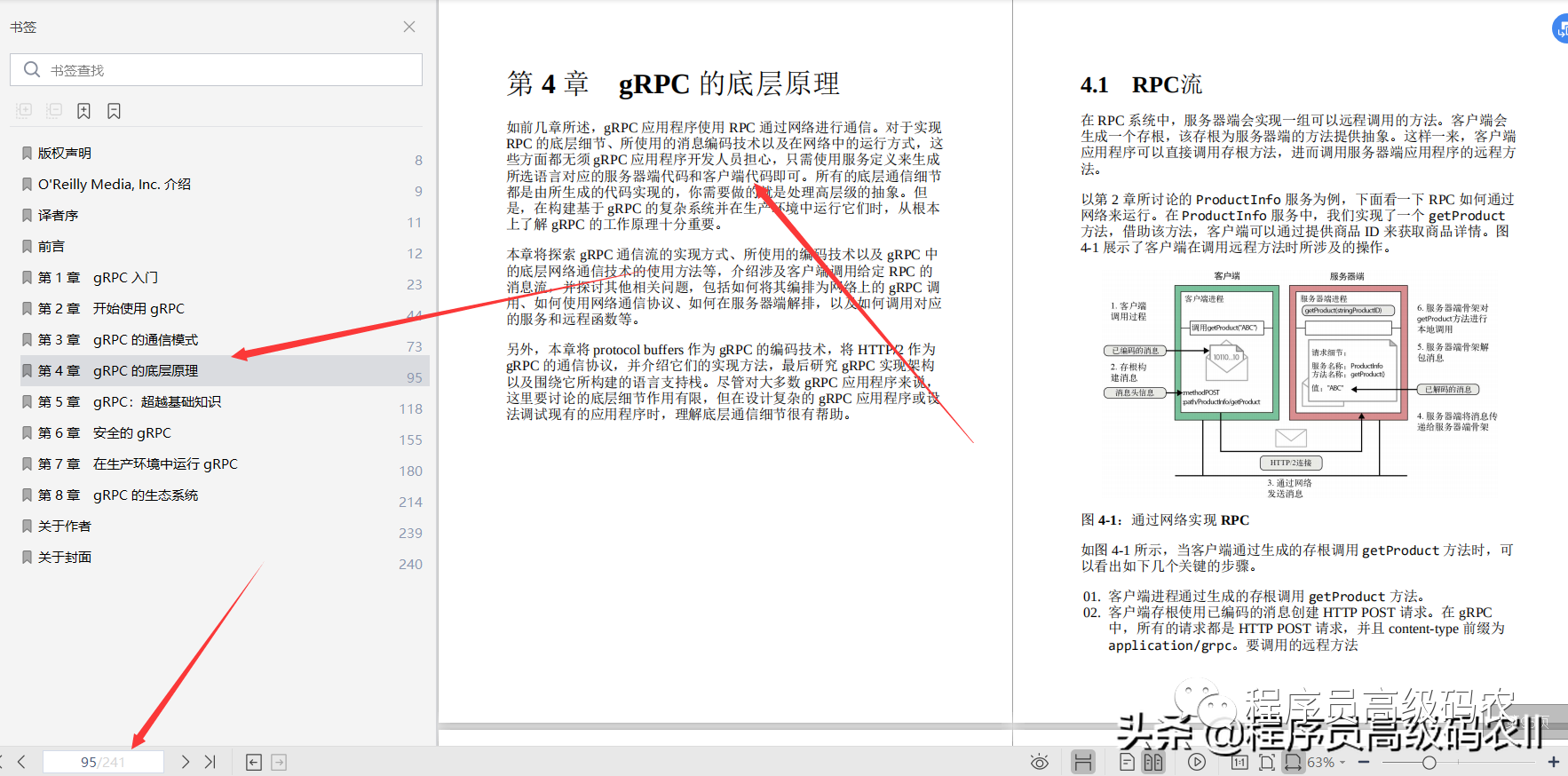Toggle eye protection mode
Image resolution: width=1568 pixels, height=776 pixels.
point(1040,762)
